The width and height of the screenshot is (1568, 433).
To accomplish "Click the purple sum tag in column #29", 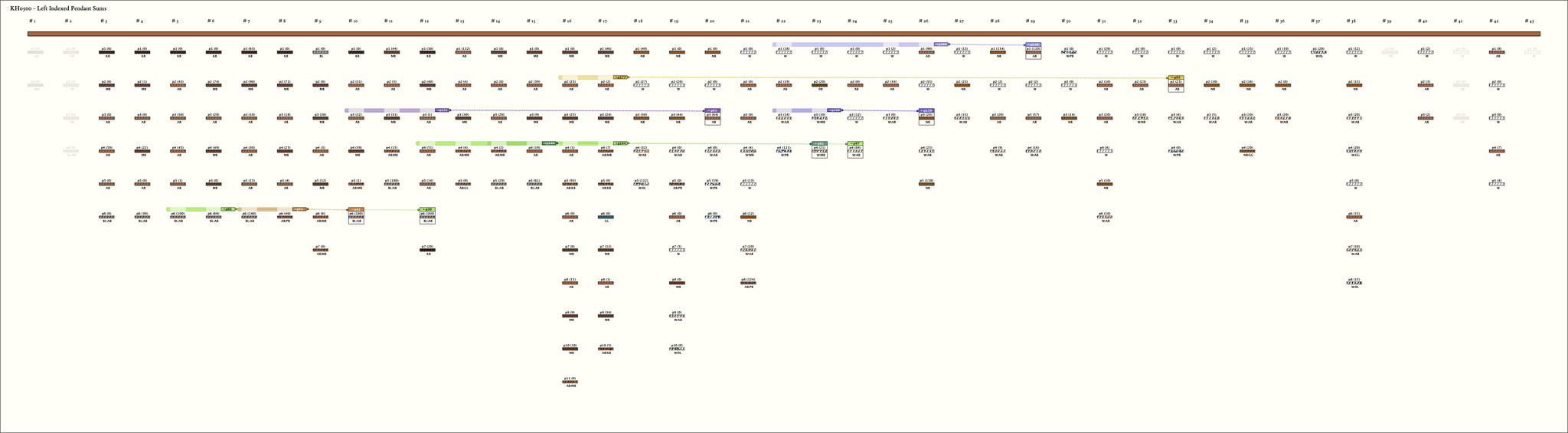I will coord(1033,44).
